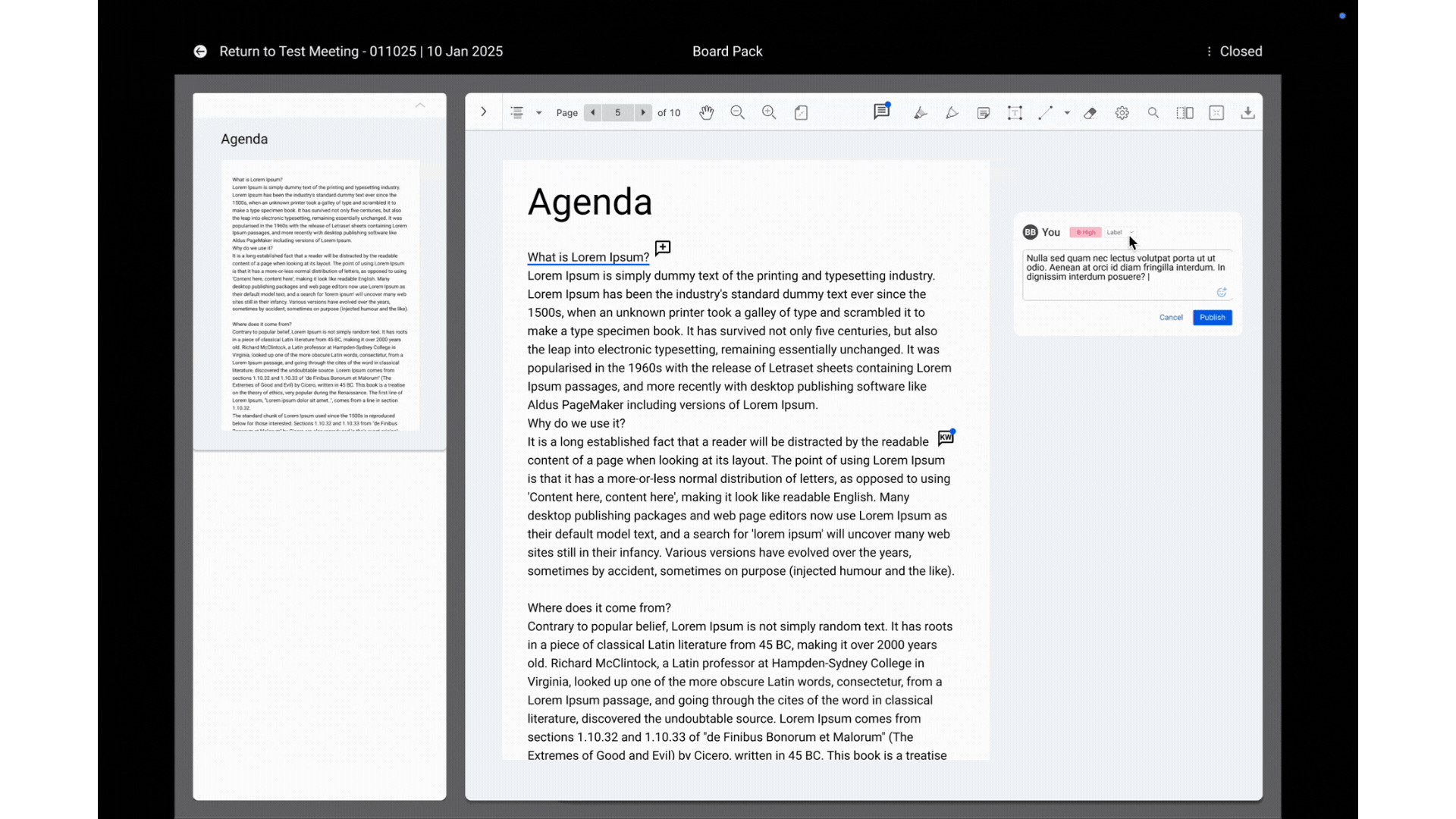The image size is (1456, 819).
Task: Open the page layout dropdown arrow
Action: tap(539, 113)
